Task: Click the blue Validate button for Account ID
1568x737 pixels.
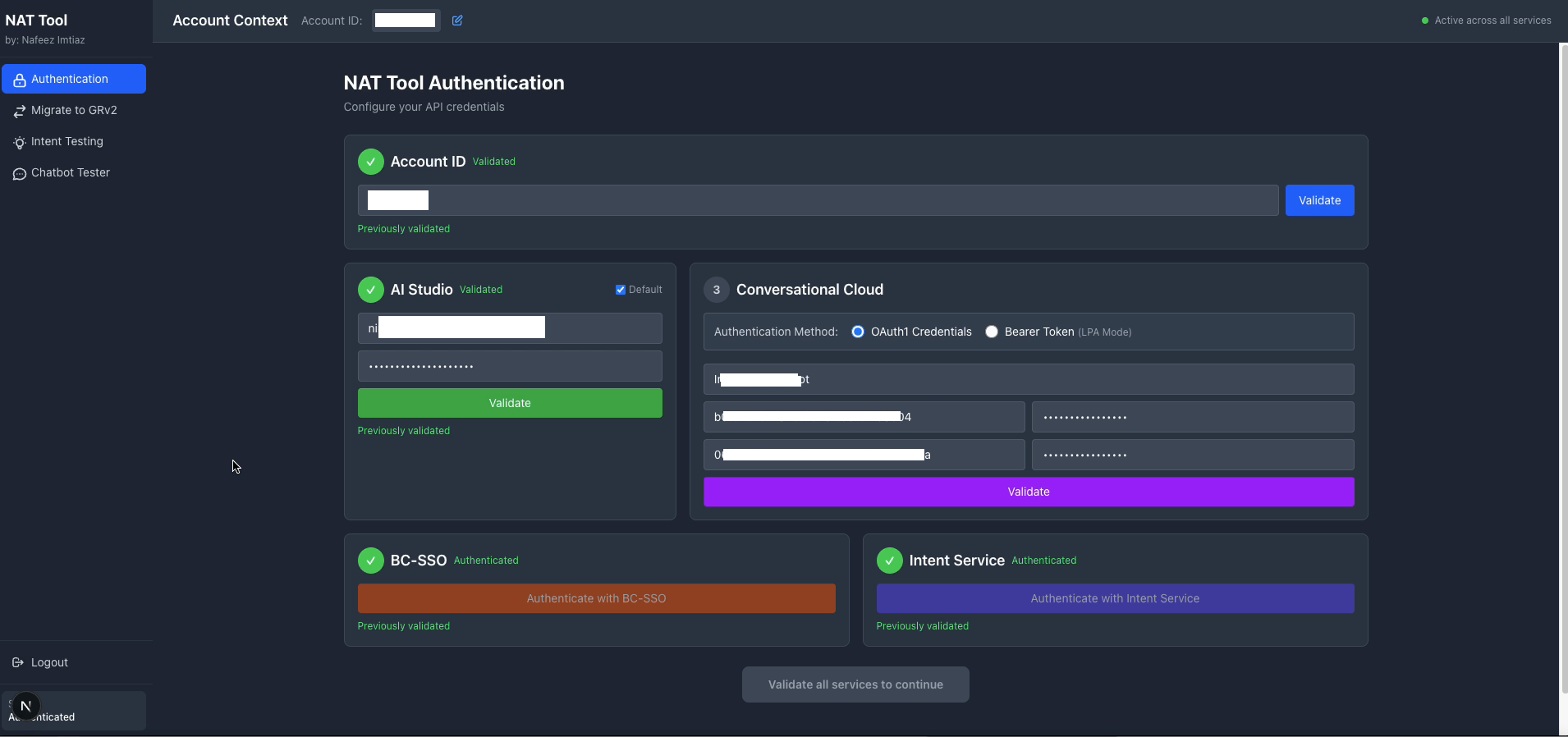Action: (x=1320, y=200)
